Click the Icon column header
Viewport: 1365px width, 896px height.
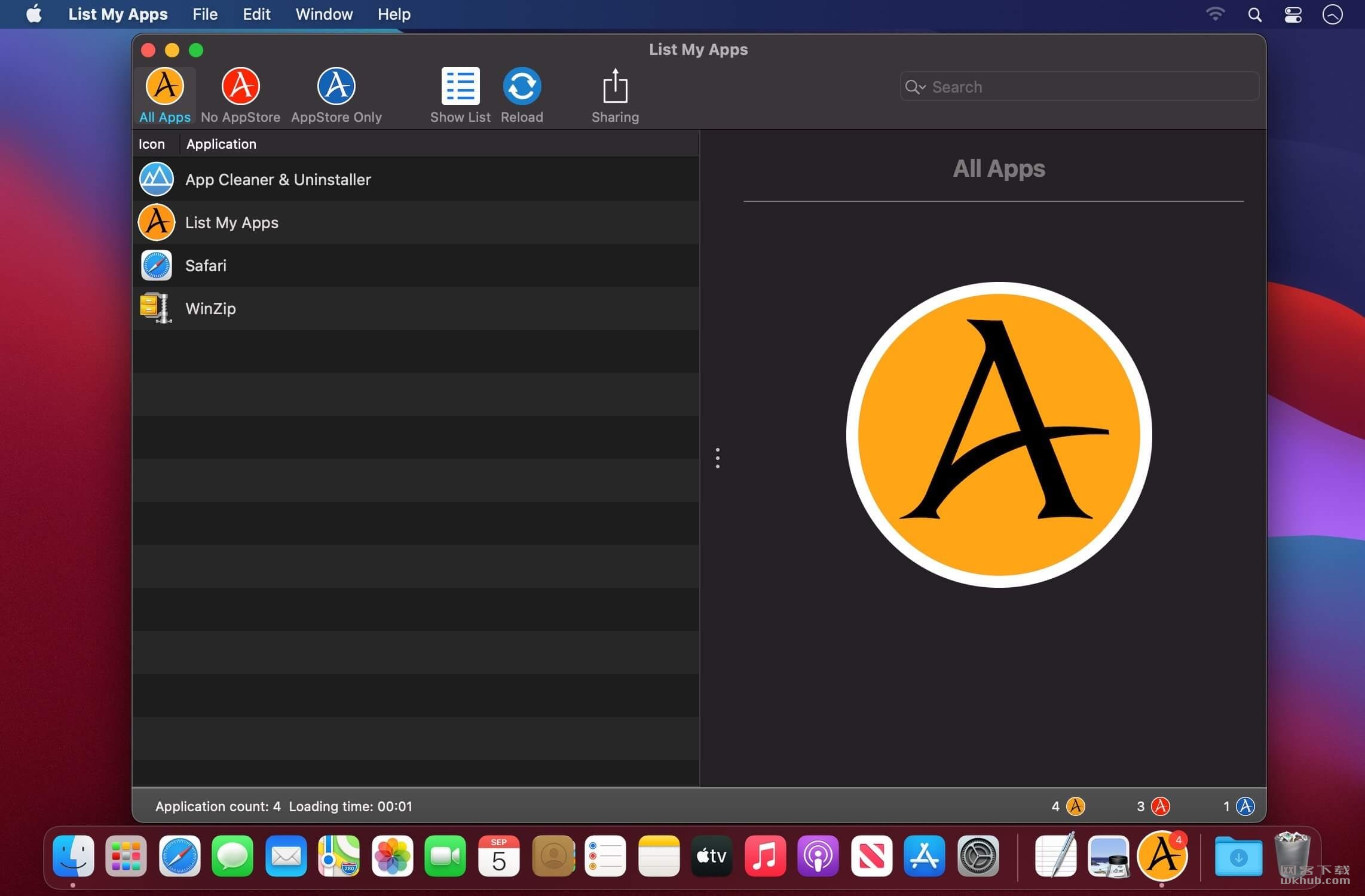[x=152, y=144]
